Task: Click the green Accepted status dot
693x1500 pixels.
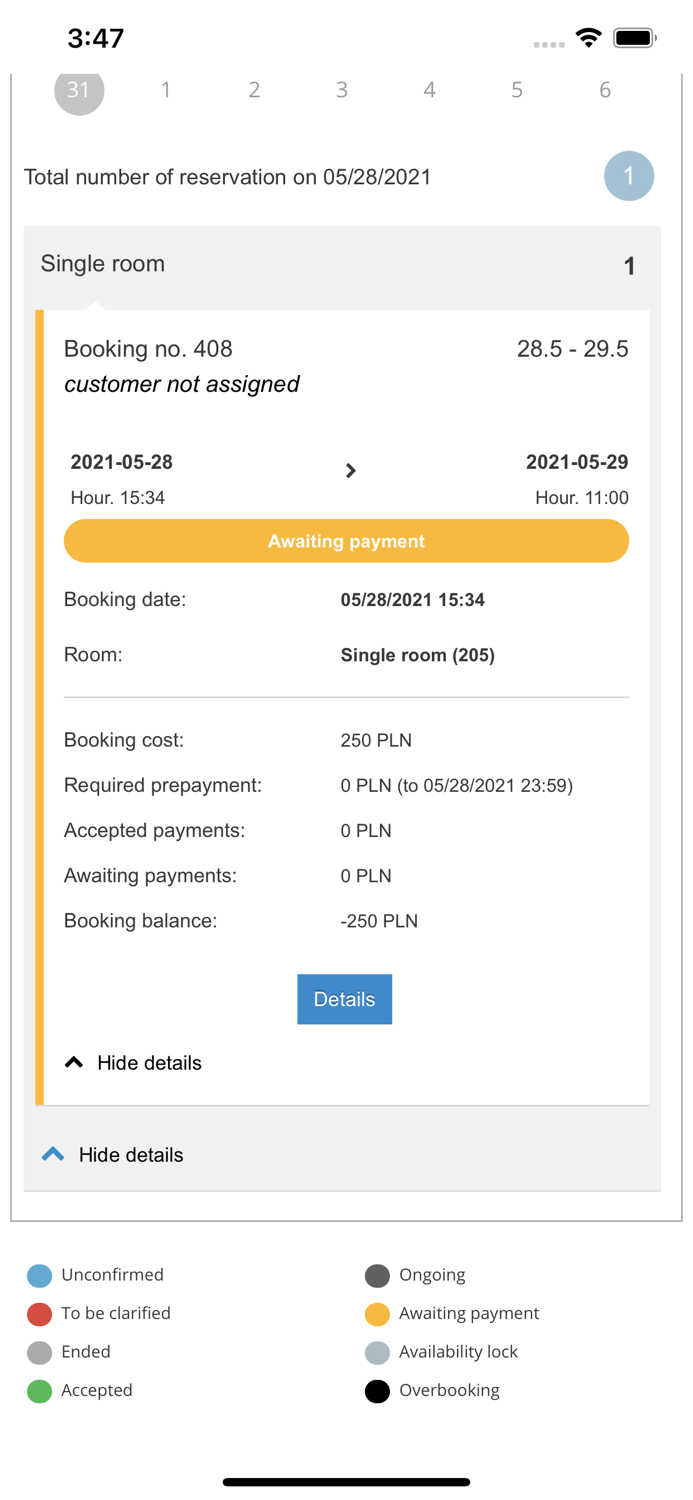Action: pyautogui.click(x=38, y=1390)
